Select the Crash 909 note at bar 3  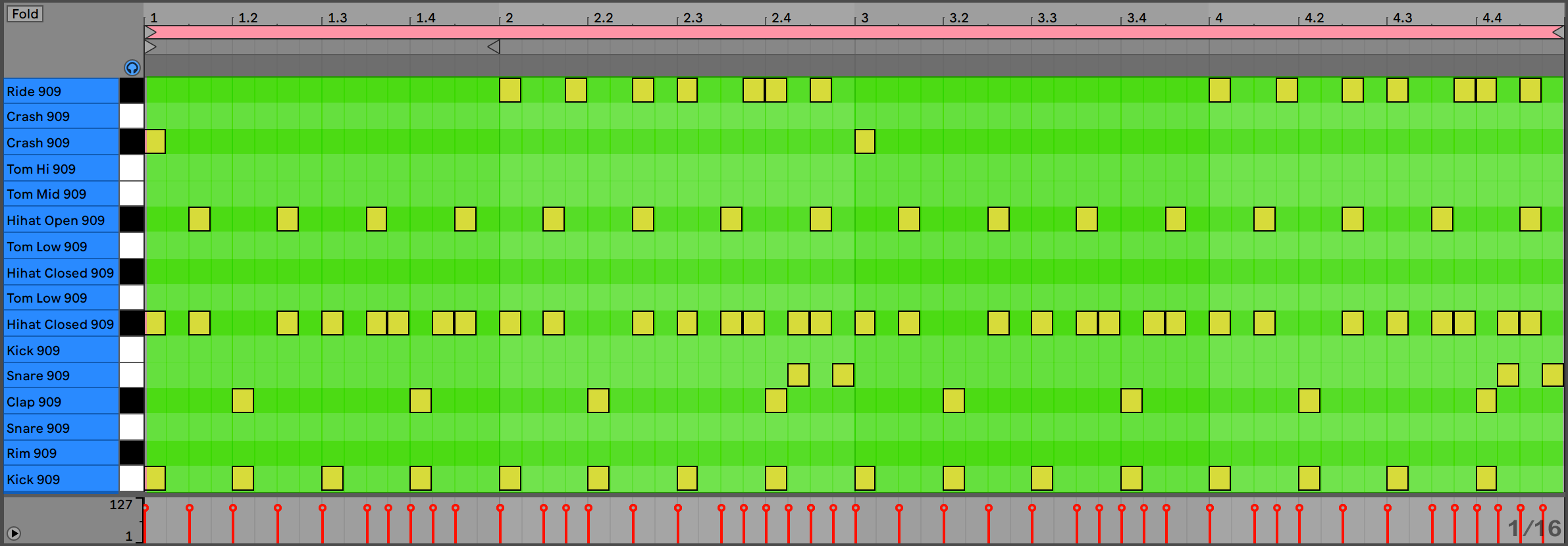point(865,141)
